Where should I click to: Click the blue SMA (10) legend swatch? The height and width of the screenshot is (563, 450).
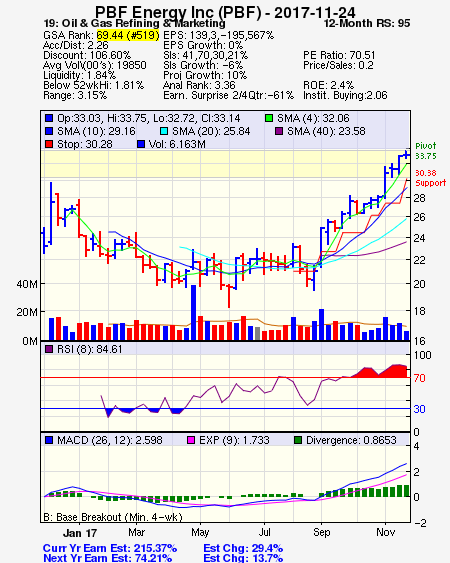pos(49,131)
